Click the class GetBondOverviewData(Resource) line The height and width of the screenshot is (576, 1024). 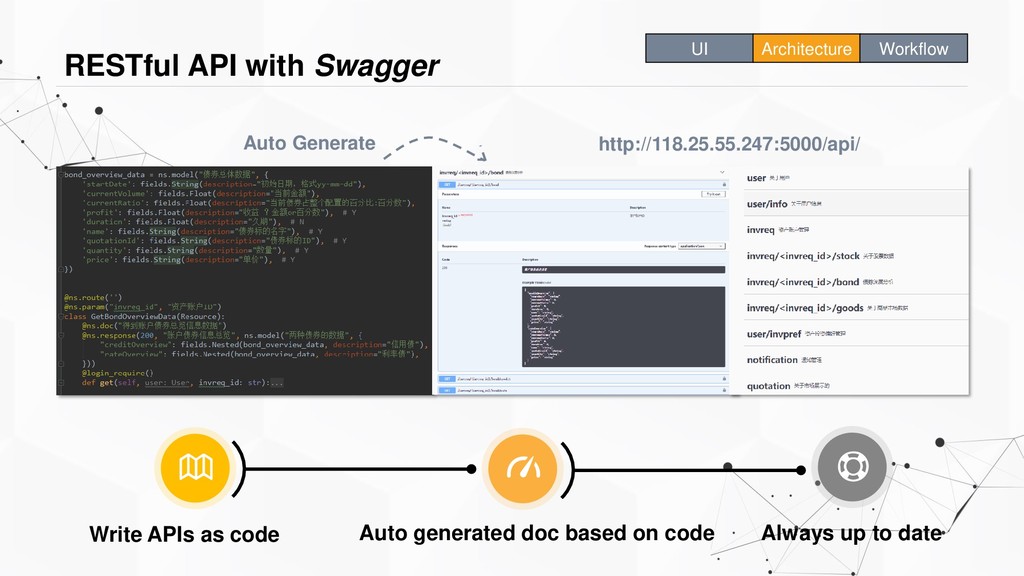pyautogui.click(x=144, y=316)
